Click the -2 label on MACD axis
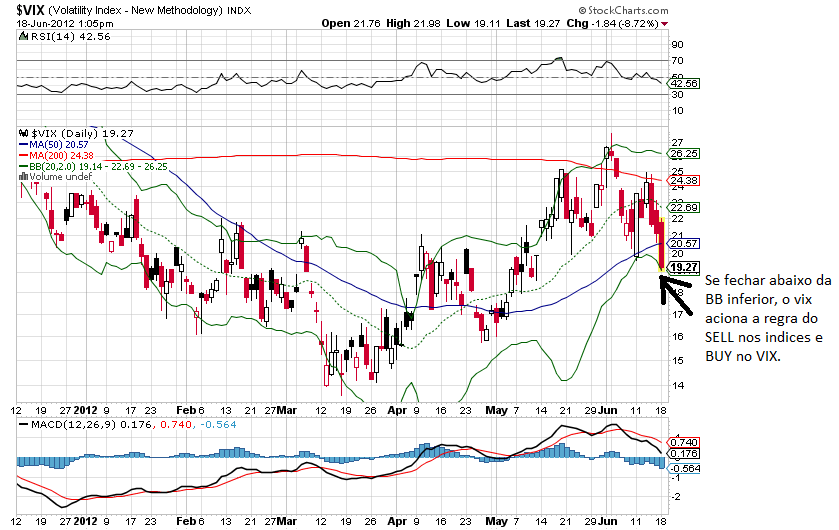Viewport: 839px width, 530px height. 676,497
